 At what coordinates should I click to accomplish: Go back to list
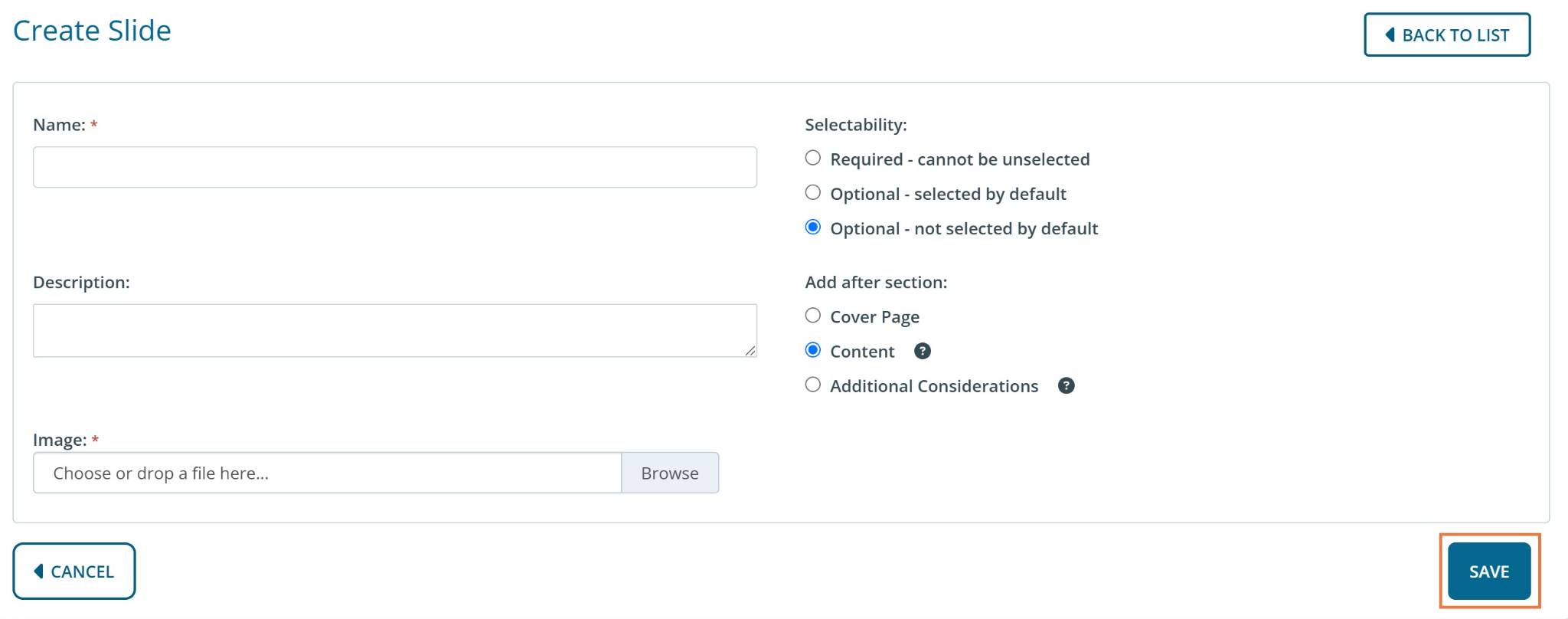coord(1446,35)
